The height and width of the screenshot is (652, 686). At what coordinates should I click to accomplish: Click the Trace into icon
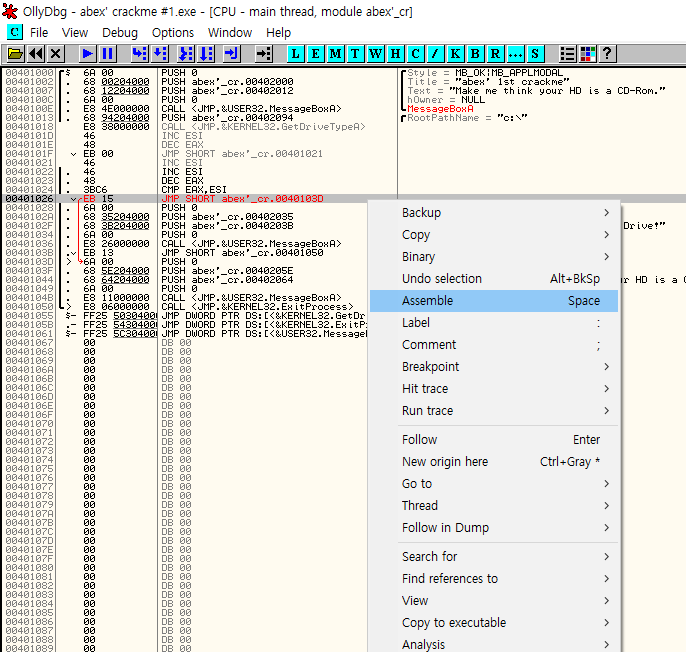(186, 54)
